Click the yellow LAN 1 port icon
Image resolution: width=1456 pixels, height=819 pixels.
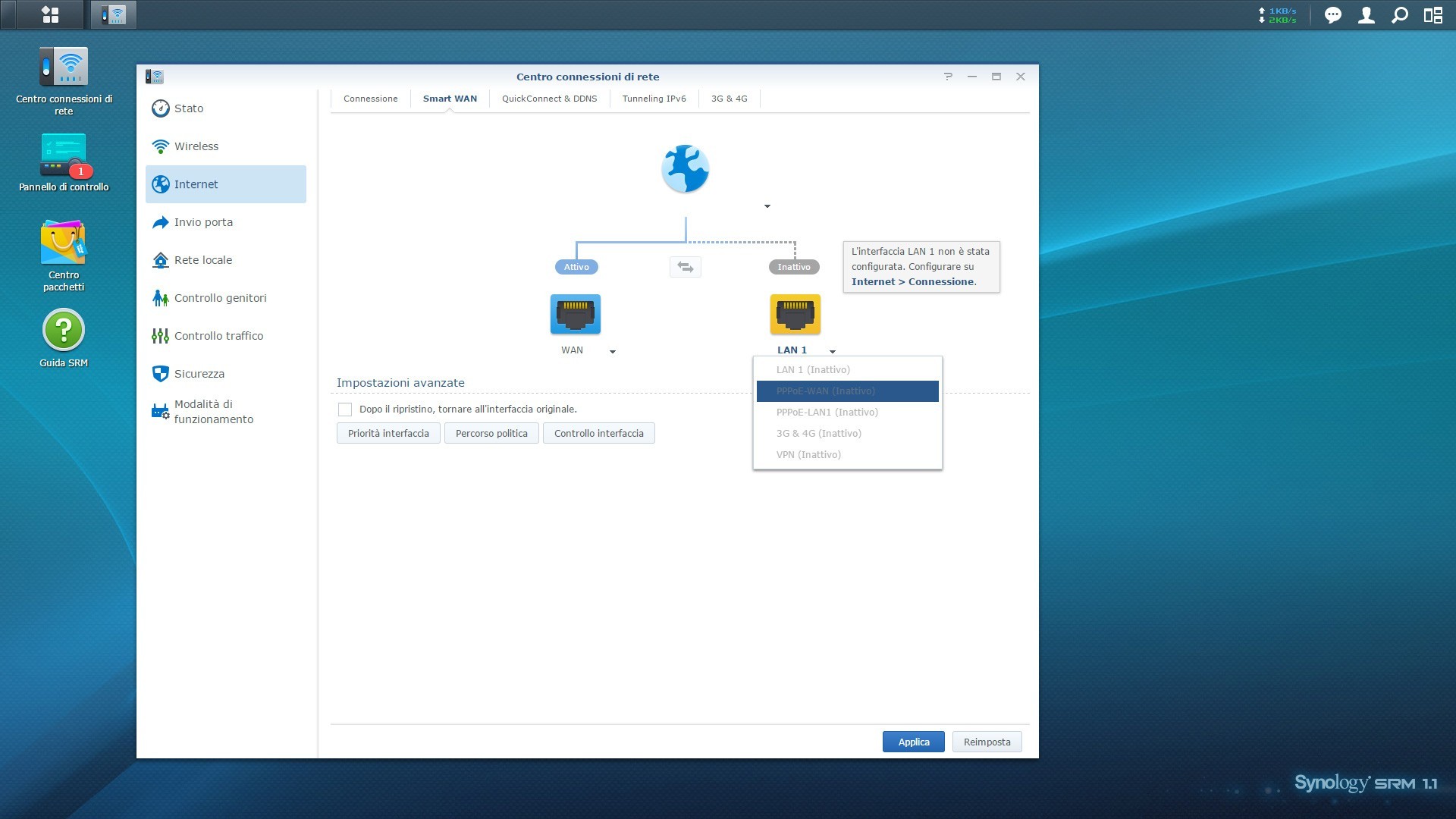point(795,314)
